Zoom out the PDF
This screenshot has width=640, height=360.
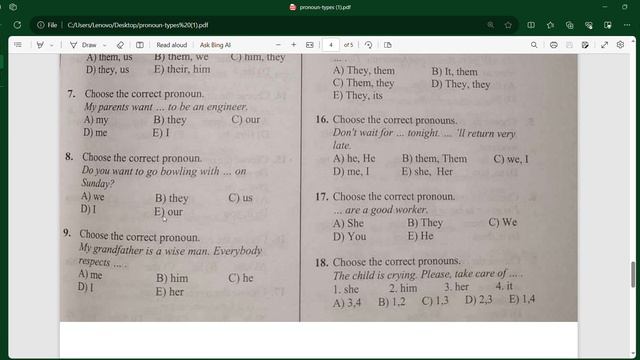click(278, 45)
